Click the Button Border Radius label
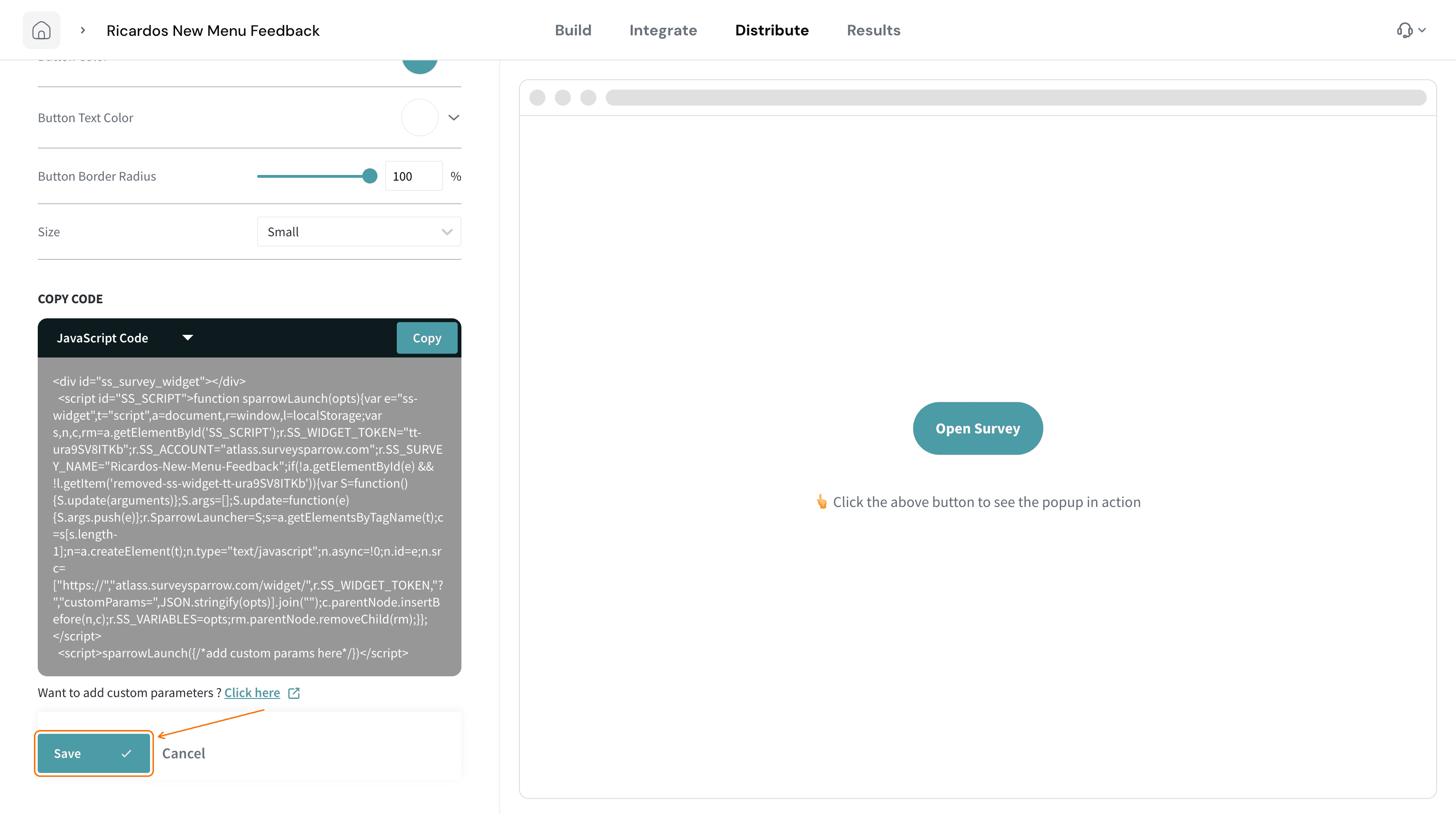Viewport: 1456px width, 814px height. coord(97,176)
